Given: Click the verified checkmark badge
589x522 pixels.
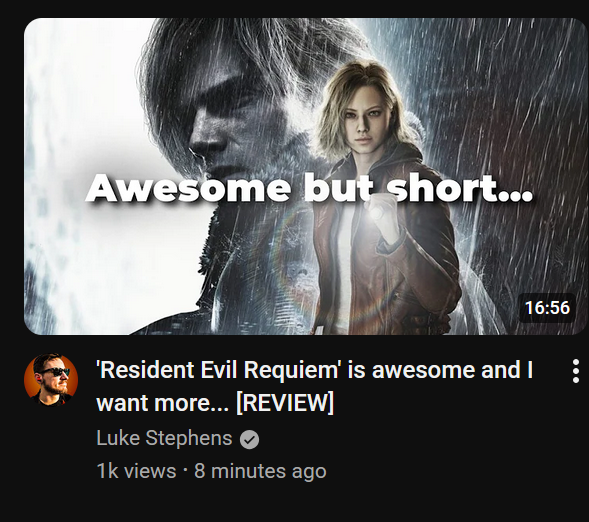Looking at the screenshot, I should coord(249,439).
